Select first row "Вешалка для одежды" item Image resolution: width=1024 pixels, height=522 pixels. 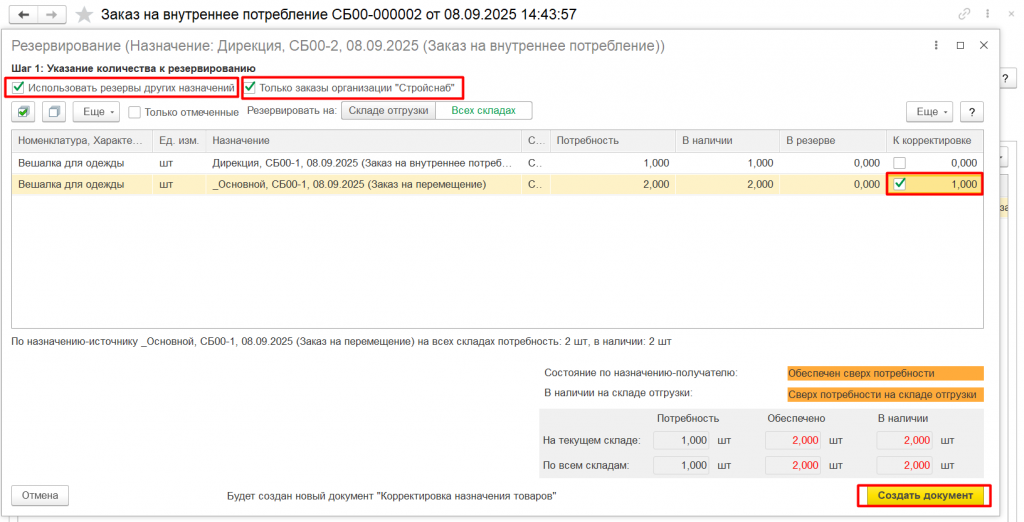click(82, 163)
